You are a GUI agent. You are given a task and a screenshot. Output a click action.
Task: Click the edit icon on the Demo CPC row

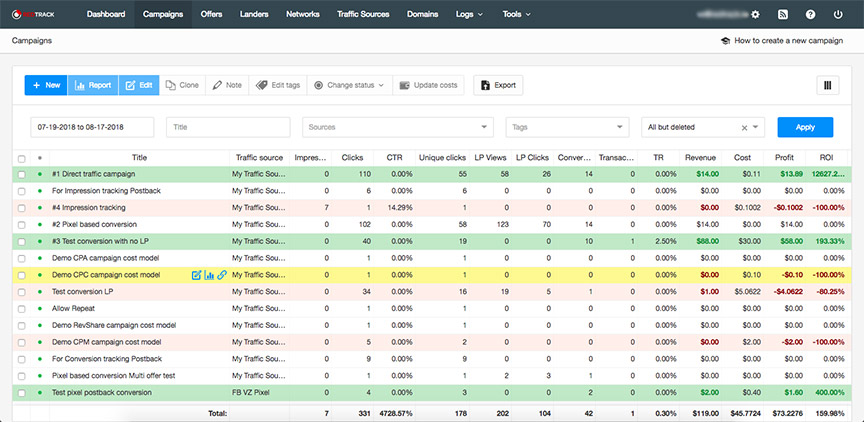coord(196,275)
